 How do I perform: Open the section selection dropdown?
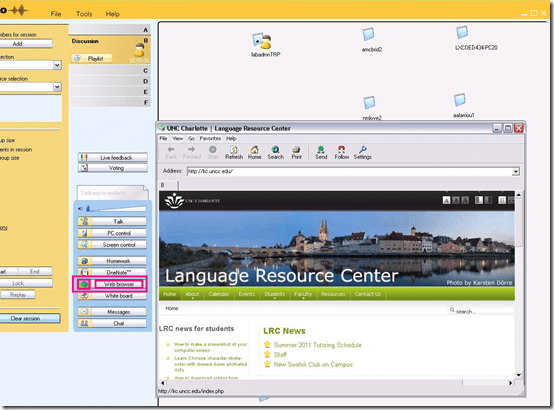tap(57, 65)
